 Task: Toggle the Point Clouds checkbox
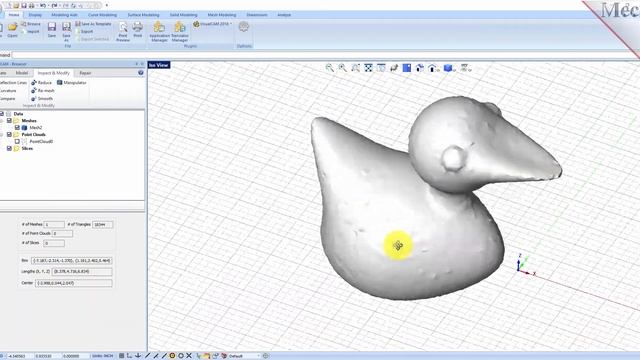pyautogui.click(x=9, y=135)
